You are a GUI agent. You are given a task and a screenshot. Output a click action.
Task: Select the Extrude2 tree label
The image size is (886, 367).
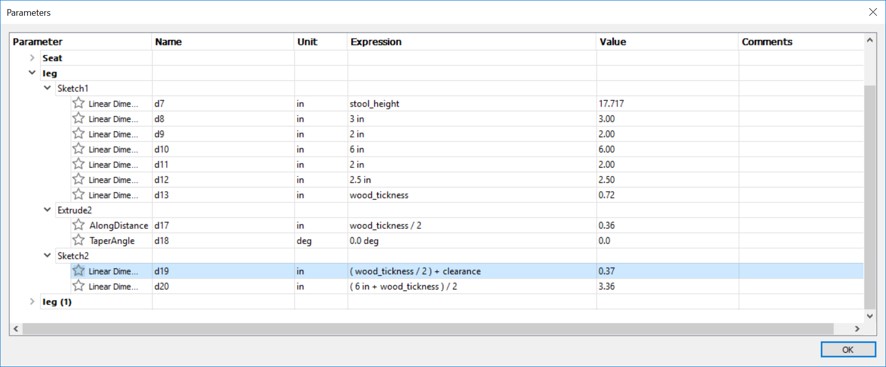75,210
